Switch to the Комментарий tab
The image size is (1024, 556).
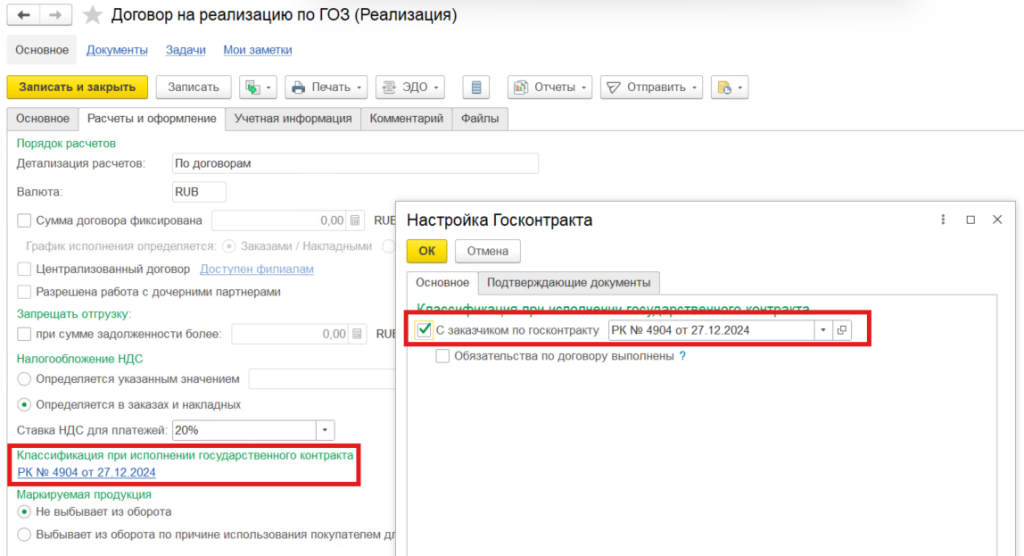[x=406, y=118]
